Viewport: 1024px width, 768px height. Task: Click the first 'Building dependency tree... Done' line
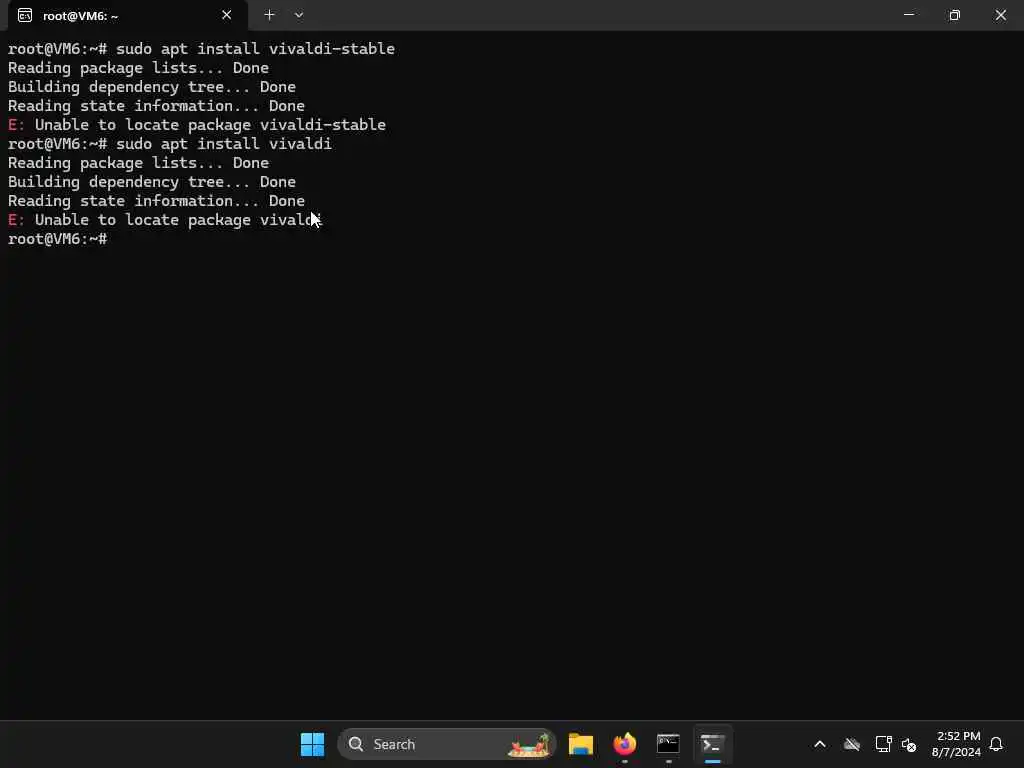point(152,87)
